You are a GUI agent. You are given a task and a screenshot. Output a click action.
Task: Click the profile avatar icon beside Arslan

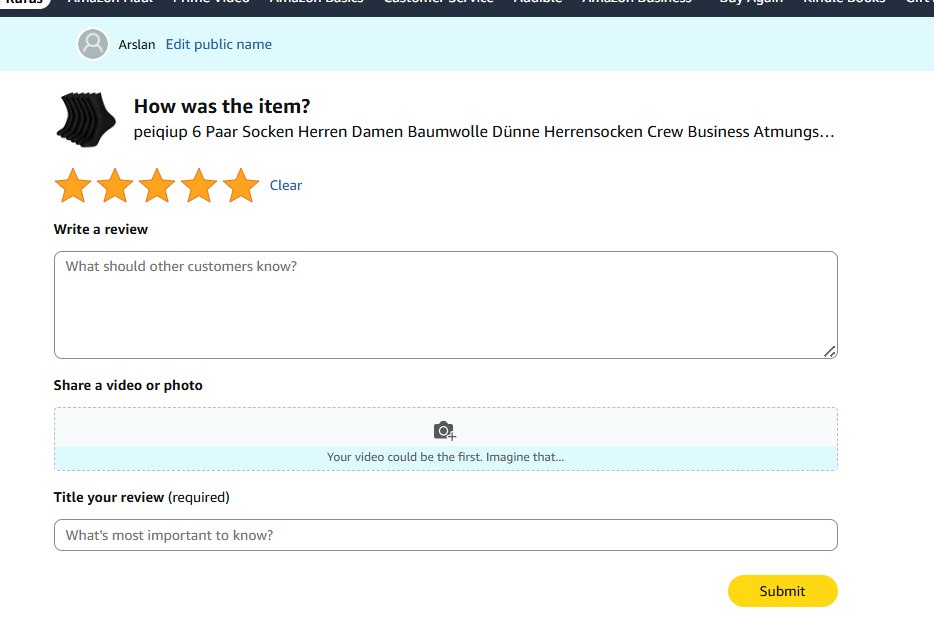click(93, 44)
